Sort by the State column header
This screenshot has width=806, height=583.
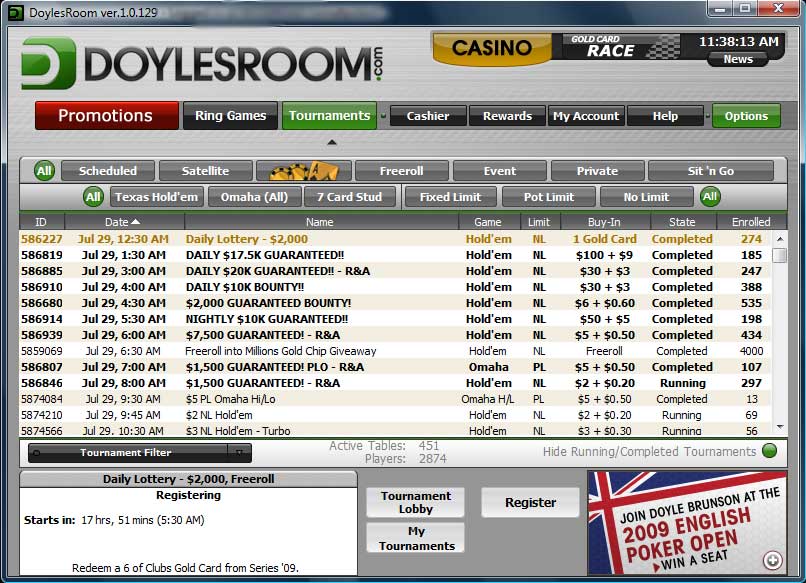point(682,222)
